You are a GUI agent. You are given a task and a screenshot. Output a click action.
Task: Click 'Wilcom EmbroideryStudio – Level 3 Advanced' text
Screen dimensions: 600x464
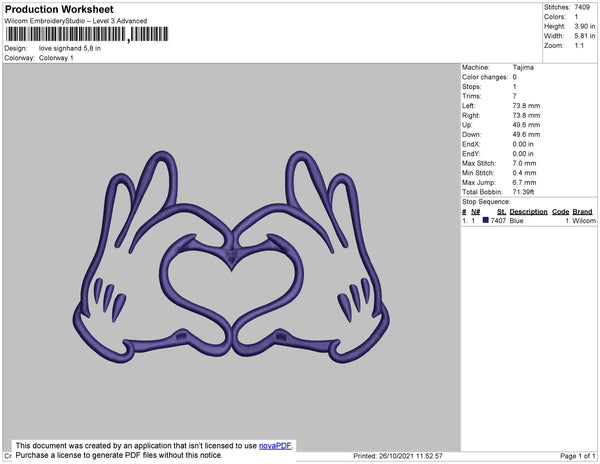[x=76, y=21]
